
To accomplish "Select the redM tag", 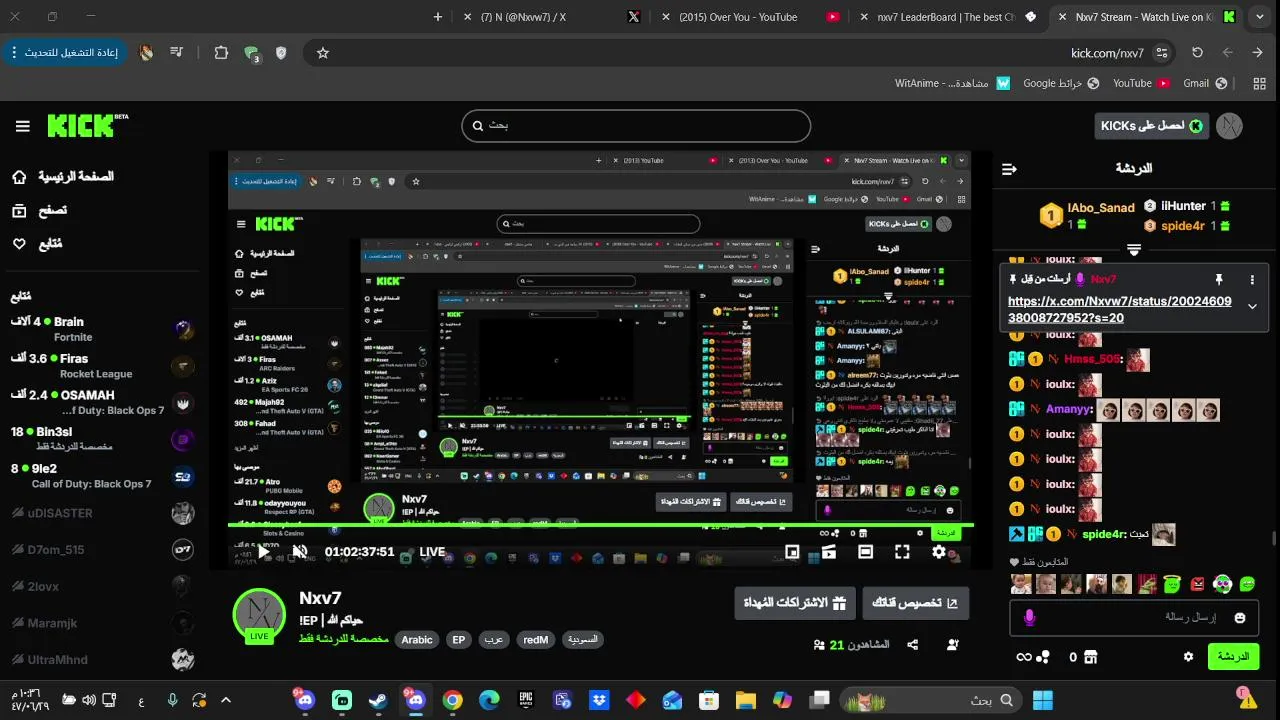I will point(536,640).
